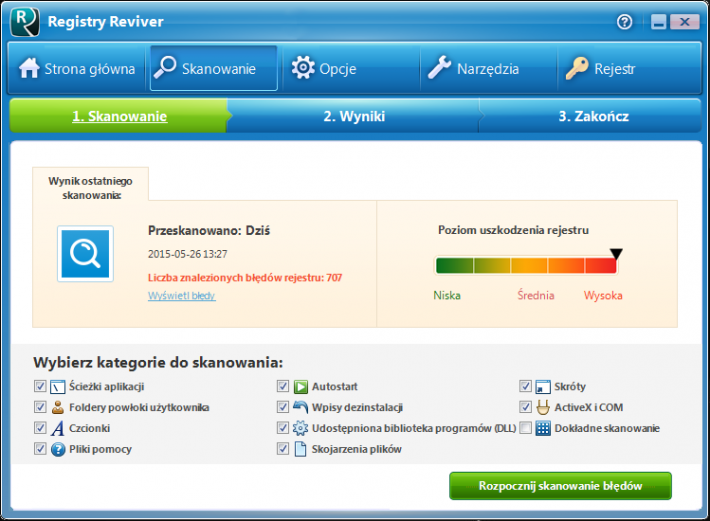Click the 'Niska' gauge label

(x=447, y=296)
